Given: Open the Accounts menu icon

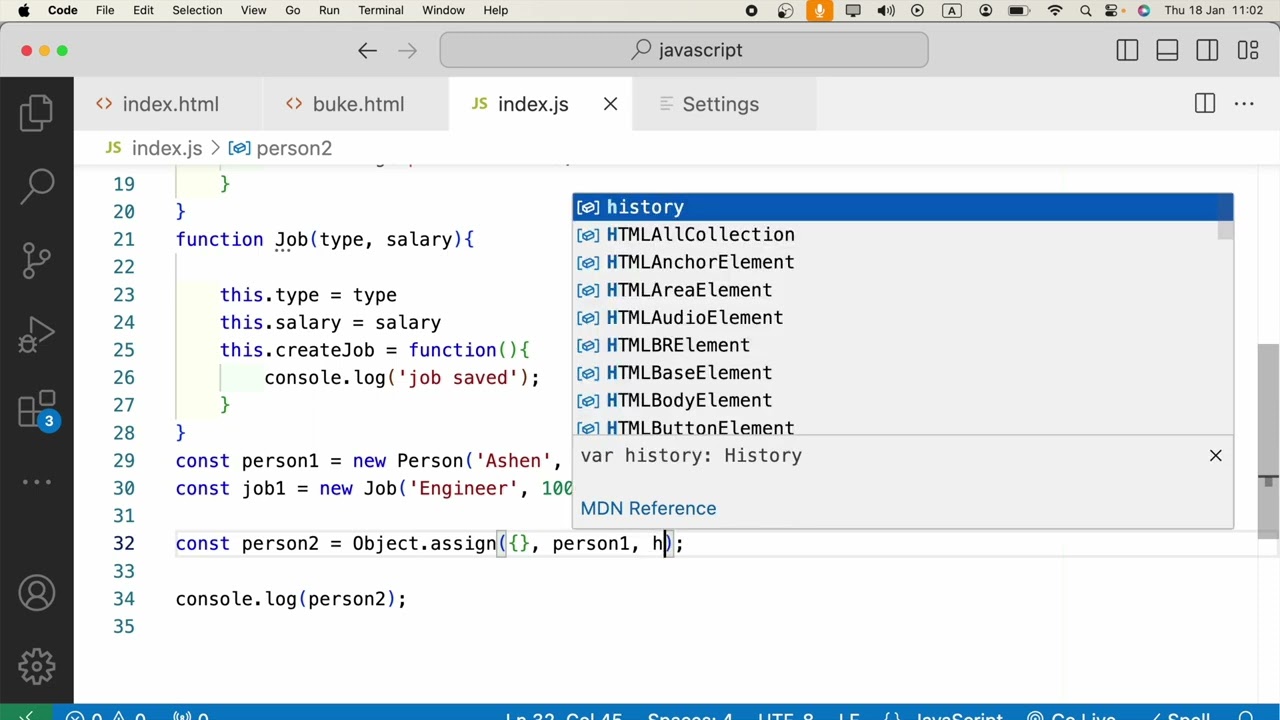Looking at the screenshot, I should 36,593.
